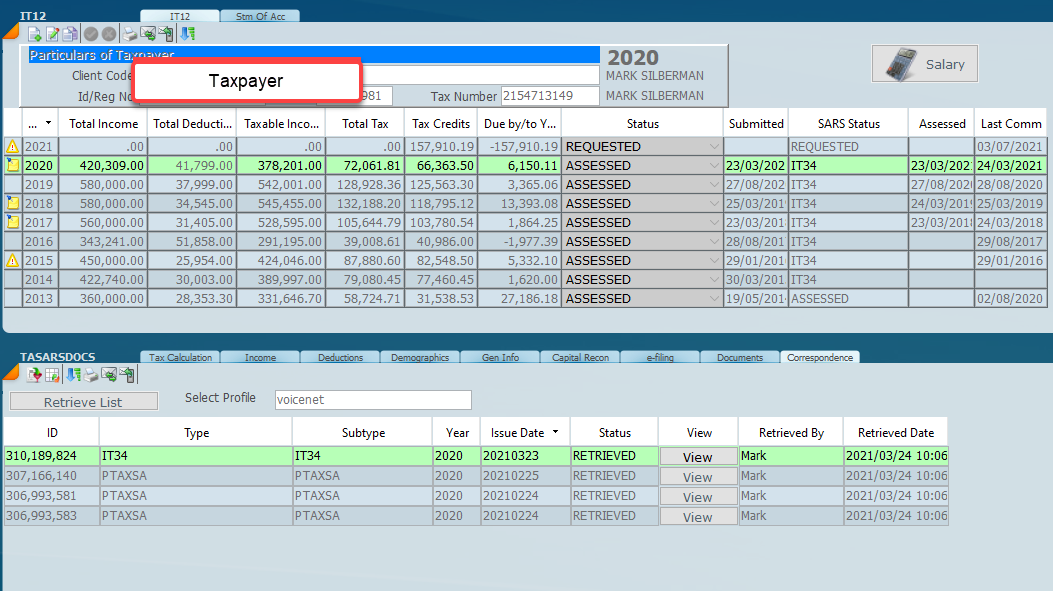Switch to the Stm Of Acc tab
The image size is (1053, 591).
click(260, 16)
